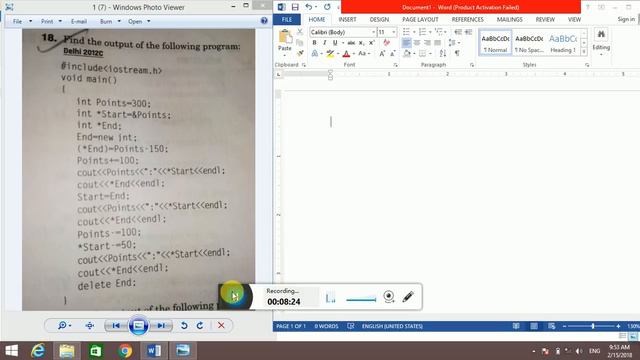Open the Font dialog launcher
640x360 pixels.
pos(395,65)
